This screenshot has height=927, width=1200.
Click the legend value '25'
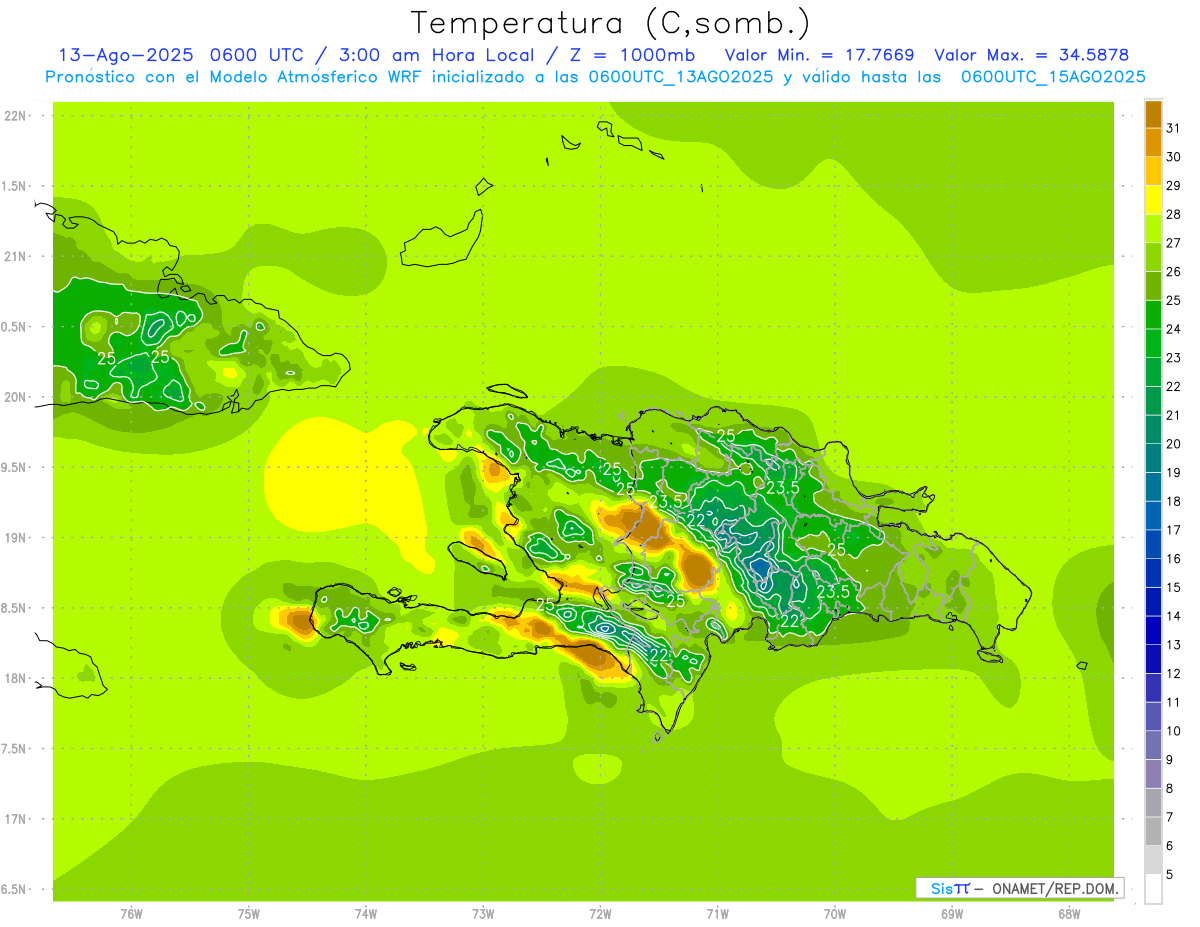[x=1174, y=300]
